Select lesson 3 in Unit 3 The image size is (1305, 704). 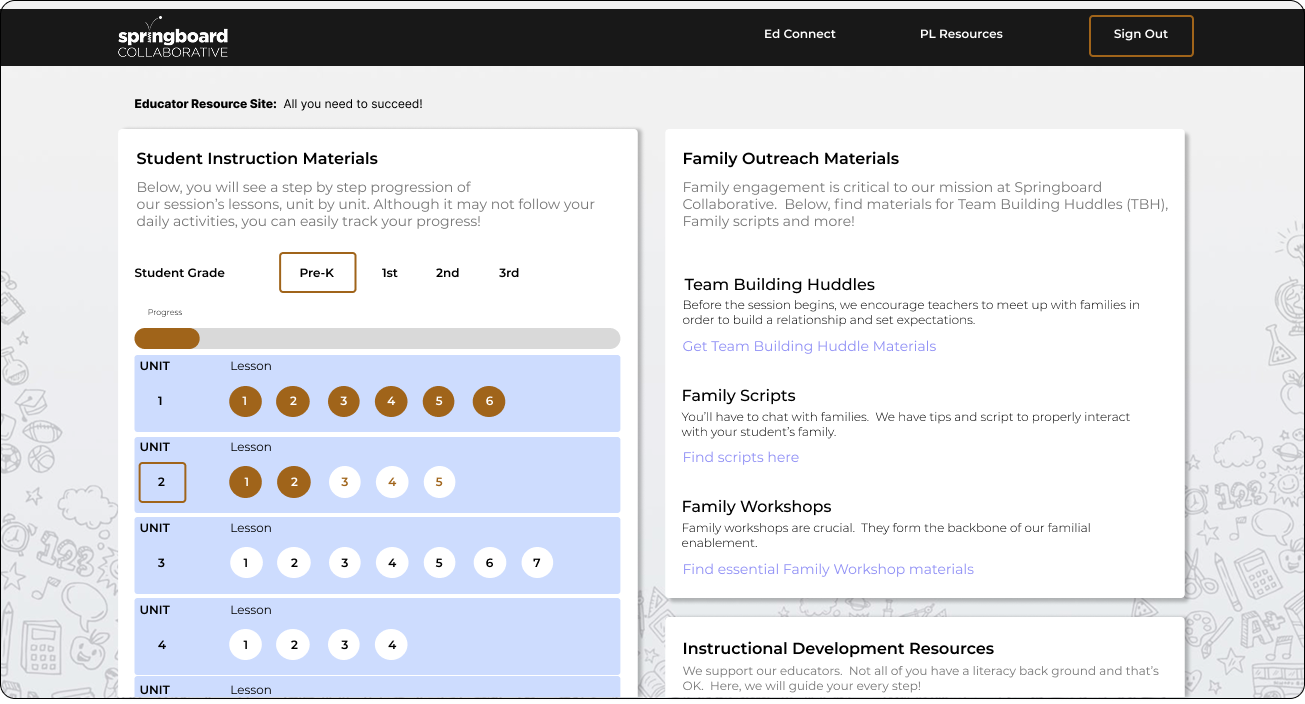(344, 563)
